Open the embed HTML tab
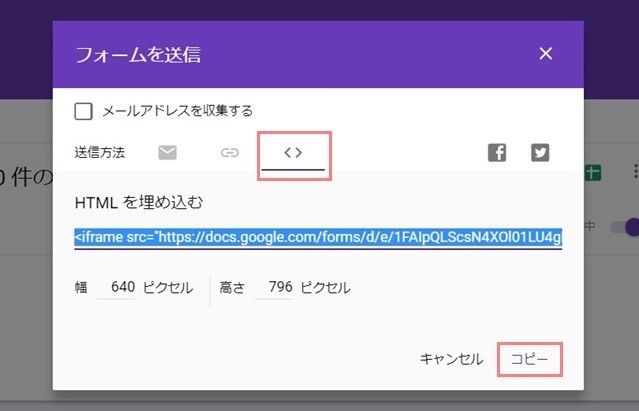Screen dimensions: 639x411 coord(293,155)
